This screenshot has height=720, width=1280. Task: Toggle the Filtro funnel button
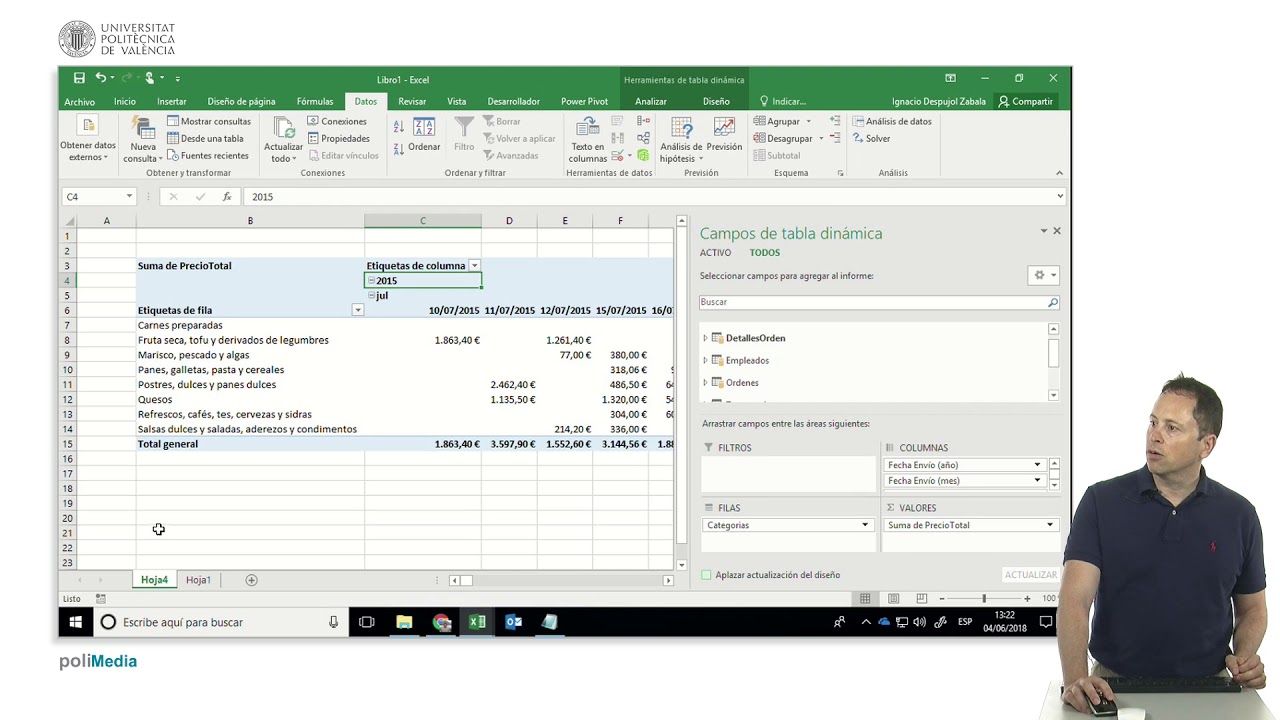coord(464,135)
